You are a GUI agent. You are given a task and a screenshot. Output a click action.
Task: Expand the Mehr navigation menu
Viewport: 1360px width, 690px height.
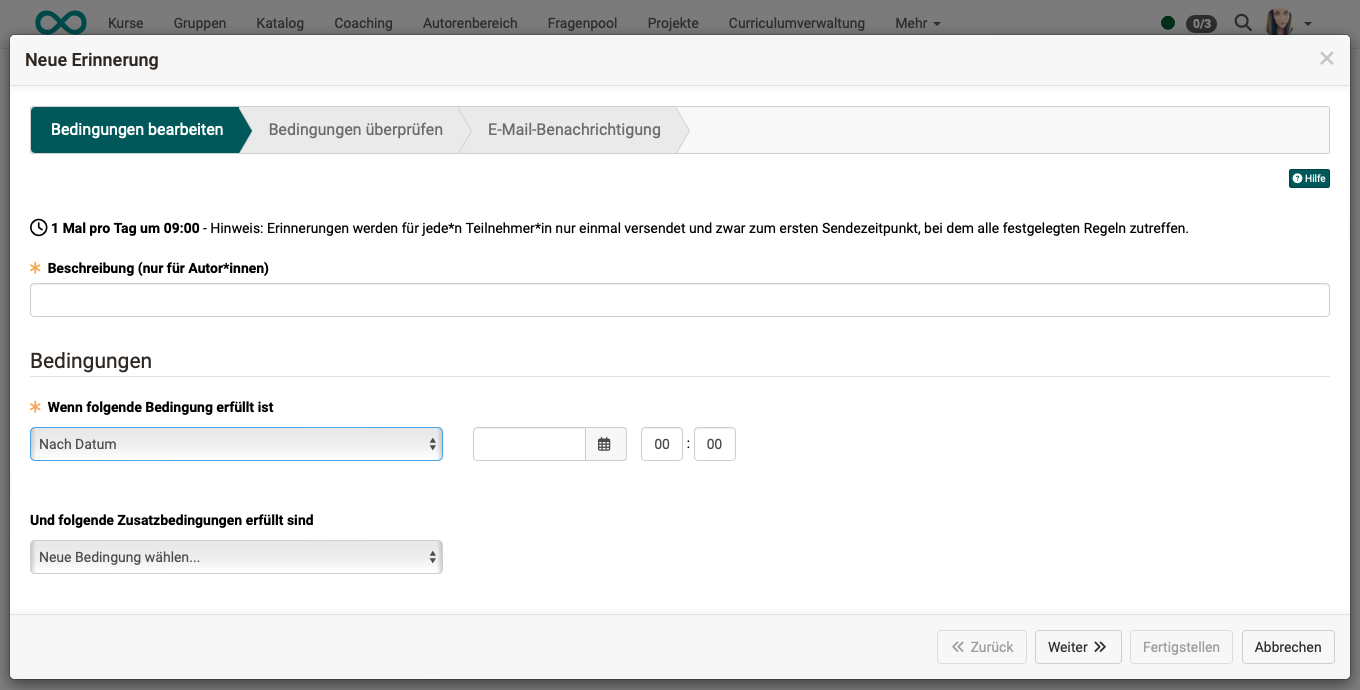pyautogui.click(x=917, y=23)
